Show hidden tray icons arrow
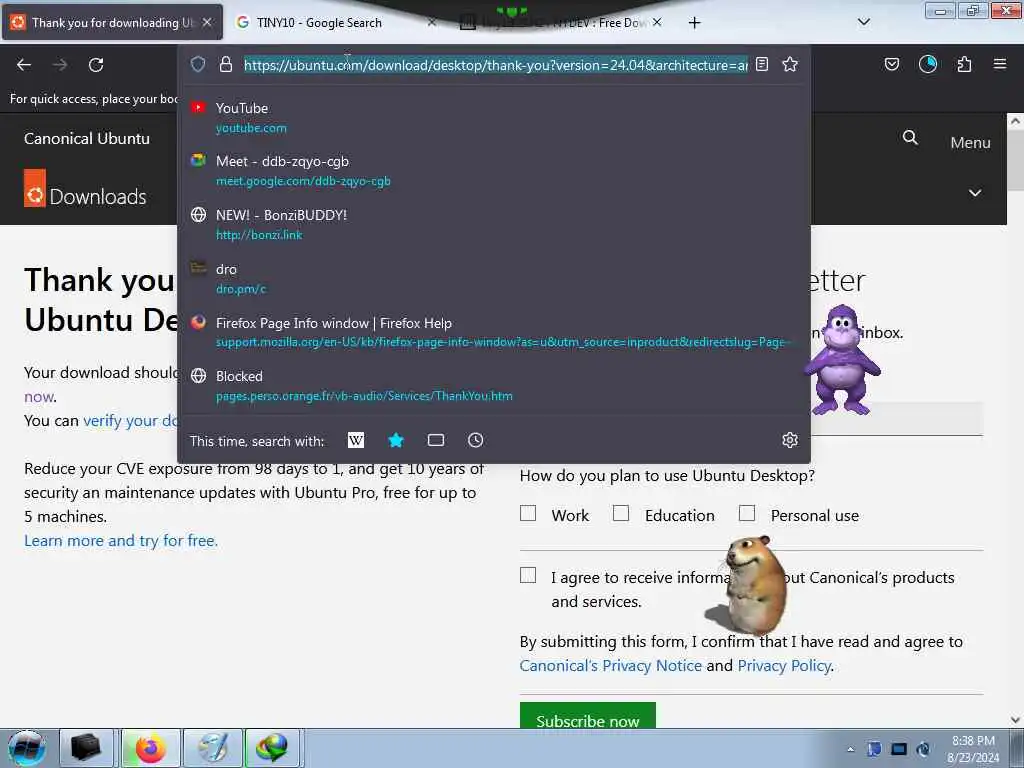1024x768 pixels. pyautogui.click(x=850, y=749)
